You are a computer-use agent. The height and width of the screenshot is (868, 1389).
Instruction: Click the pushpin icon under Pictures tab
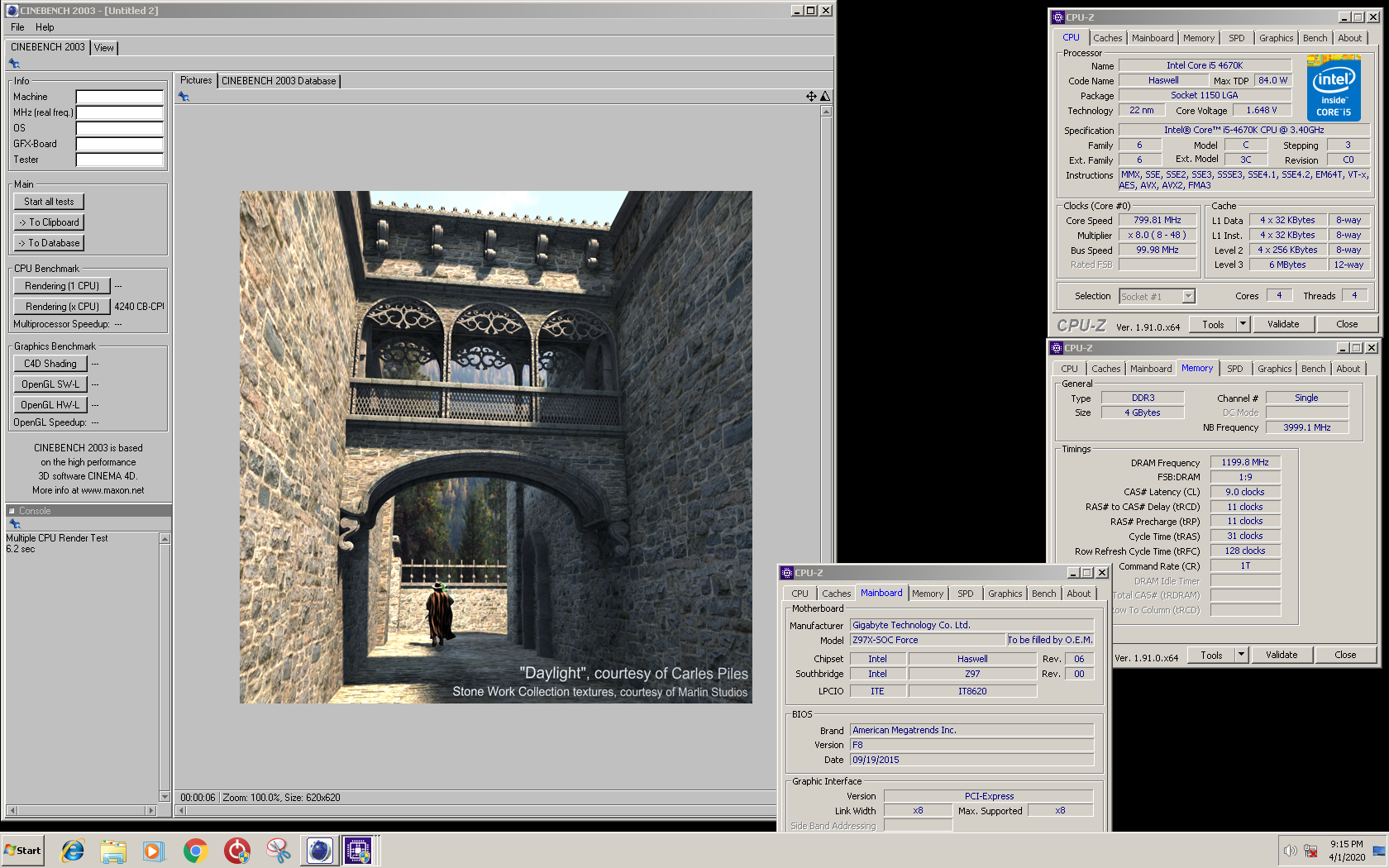[184, 97]
